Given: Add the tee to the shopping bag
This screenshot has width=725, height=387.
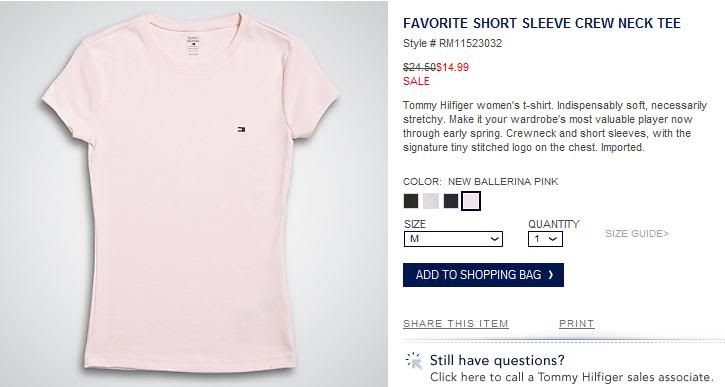Looking at the screenshot, I should (x=483, y=275).
